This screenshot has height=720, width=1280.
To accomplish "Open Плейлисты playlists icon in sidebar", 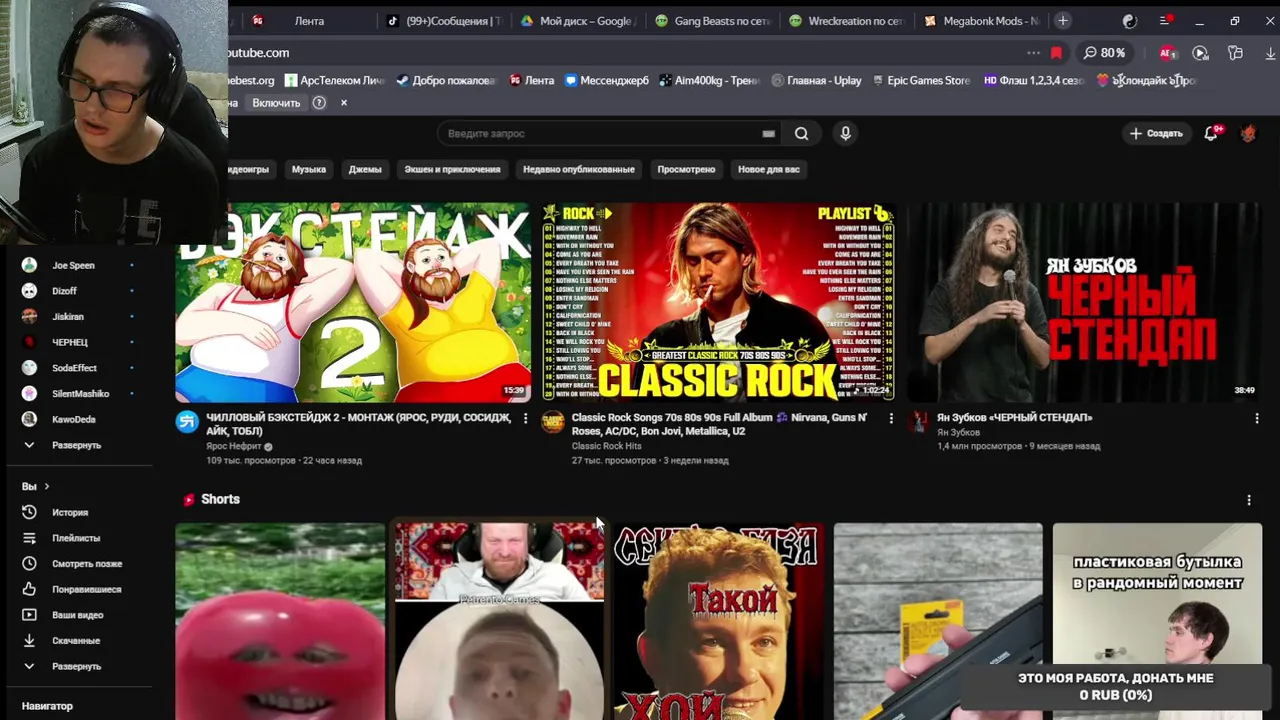I will 29,538.
